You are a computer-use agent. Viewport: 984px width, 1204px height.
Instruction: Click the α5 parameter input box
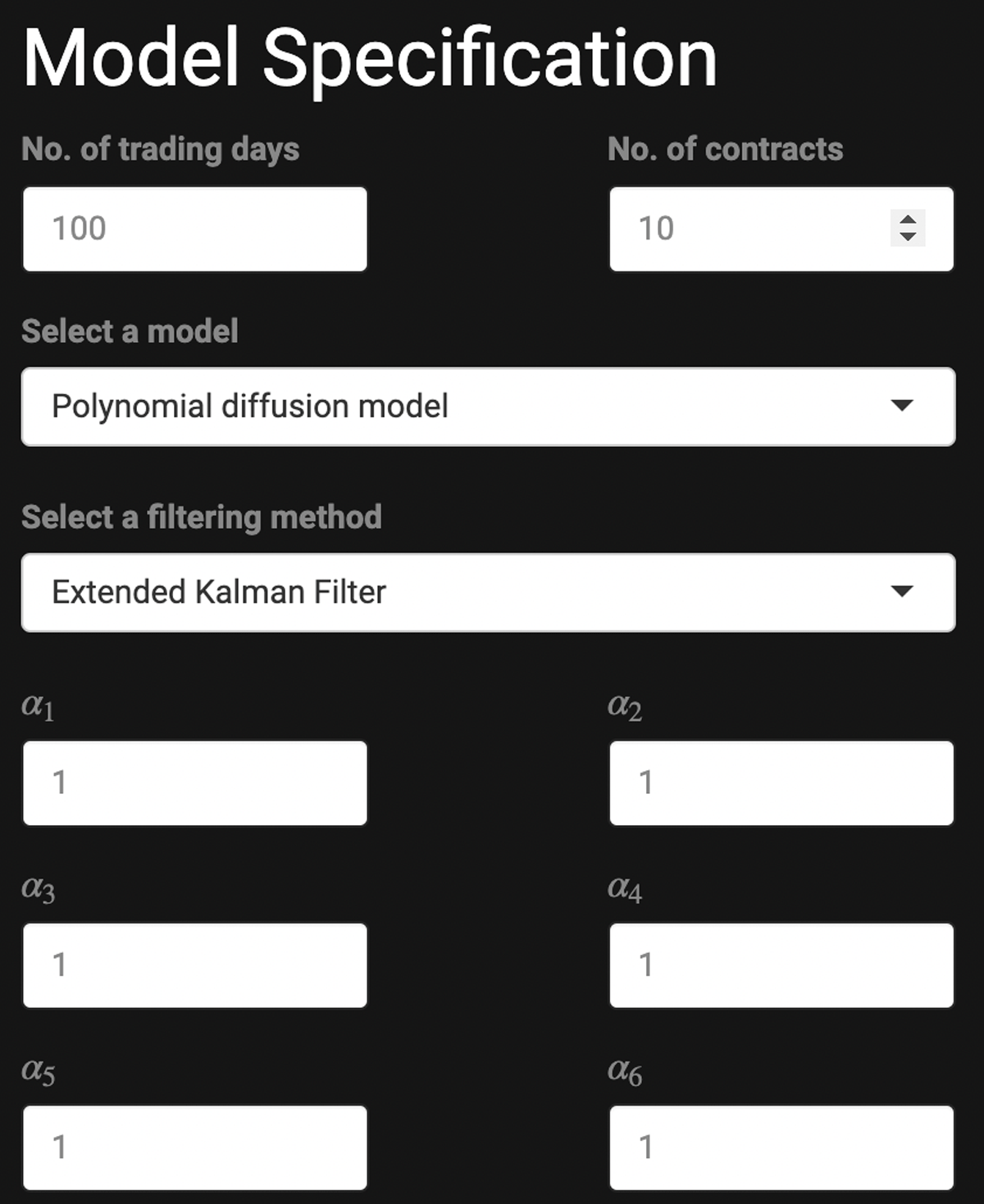pos(195,1147)
